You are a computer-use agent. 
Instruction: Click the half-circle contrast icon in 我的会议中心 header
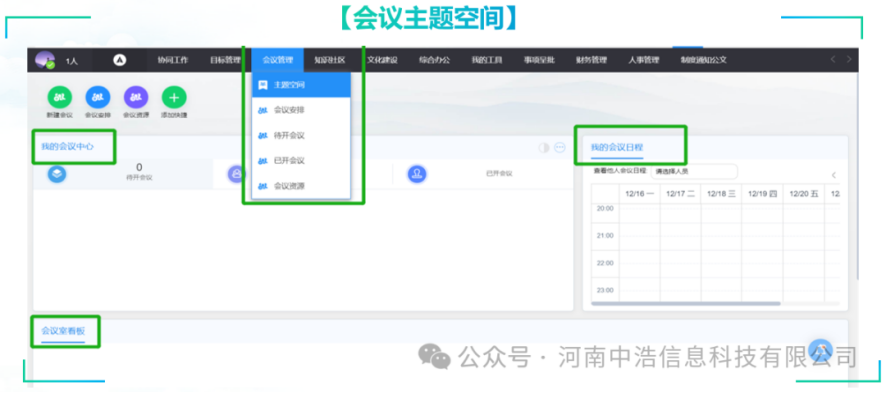point(544,147)
